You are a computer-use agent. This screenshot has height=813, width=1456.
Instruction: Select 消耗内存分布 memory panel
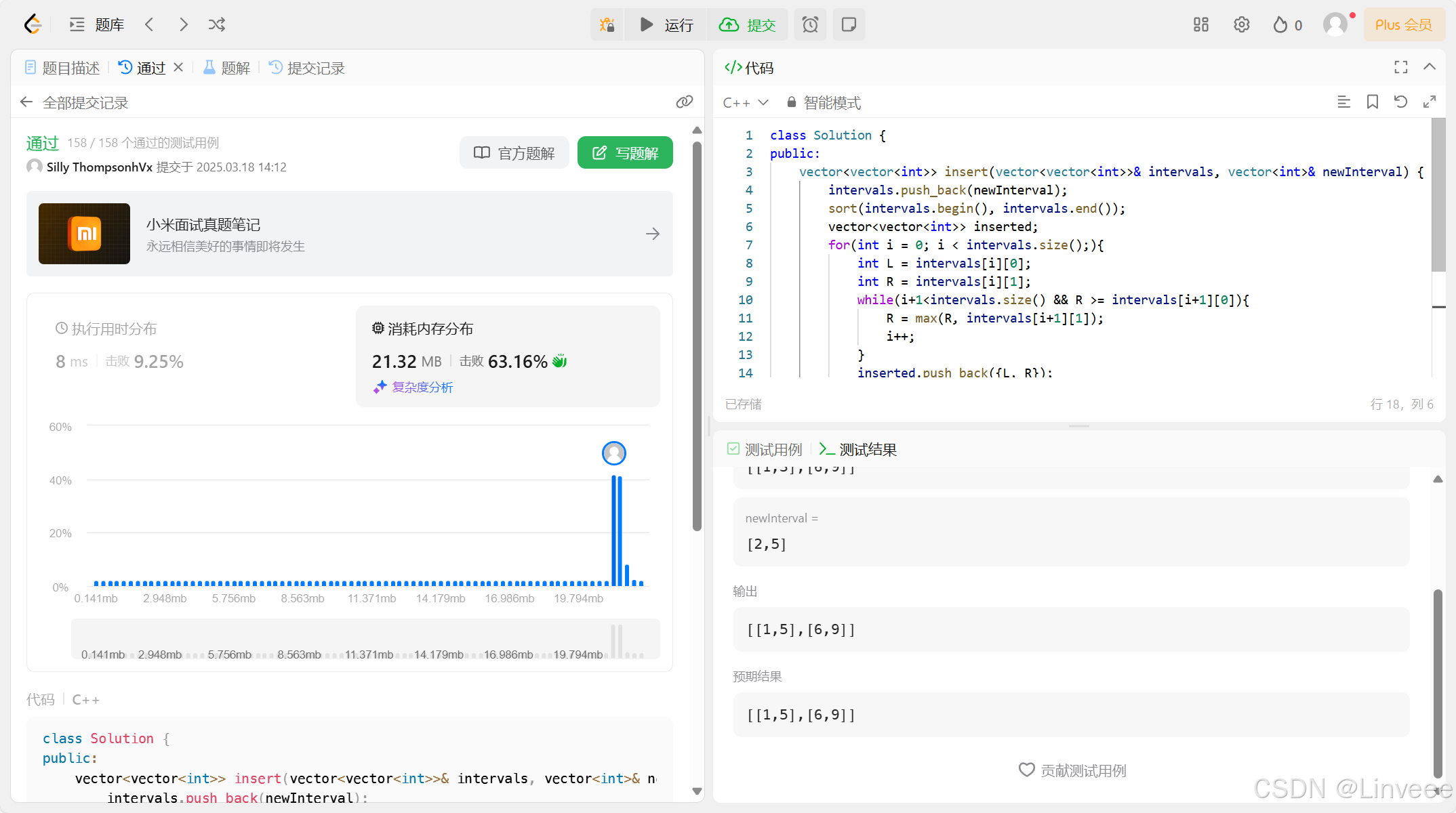(508, 356)
